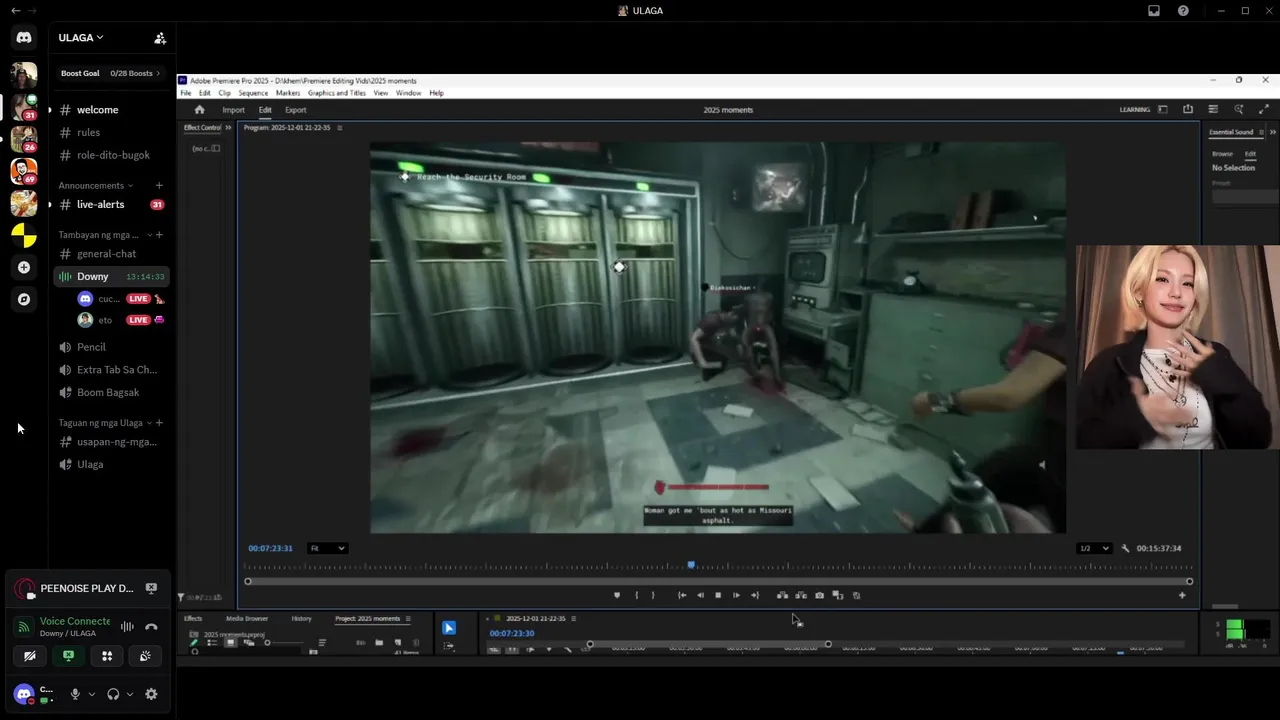Mute the Discord microphone
Screen dimensions: 1280x720
click(x=74, y=694)
